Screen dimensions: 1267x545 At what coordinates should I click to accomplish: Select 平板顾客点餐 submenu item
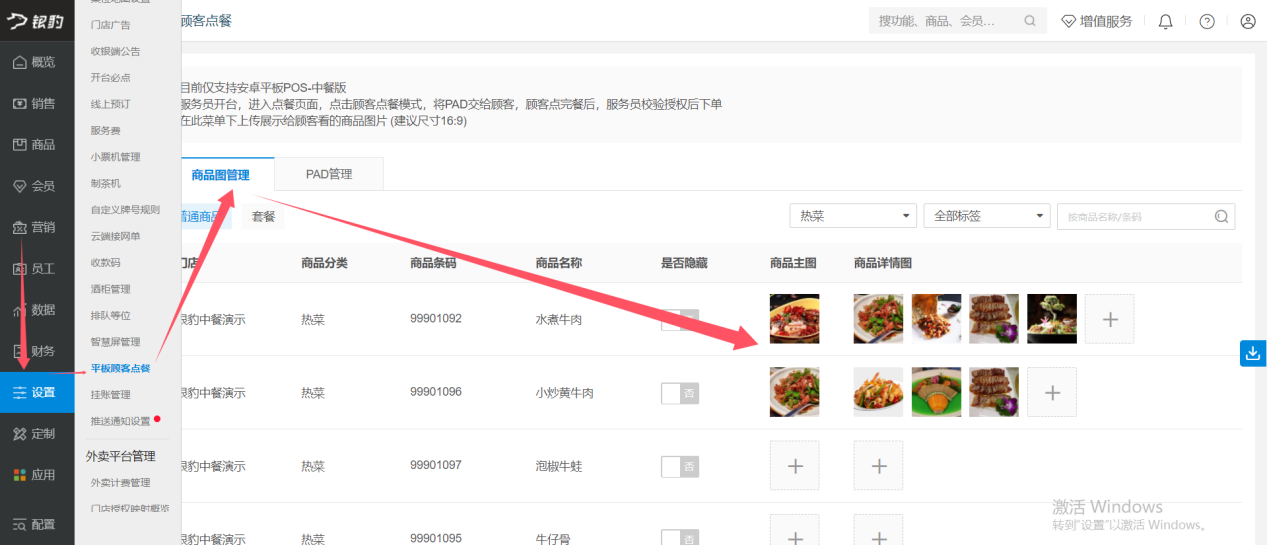(120, 368)
